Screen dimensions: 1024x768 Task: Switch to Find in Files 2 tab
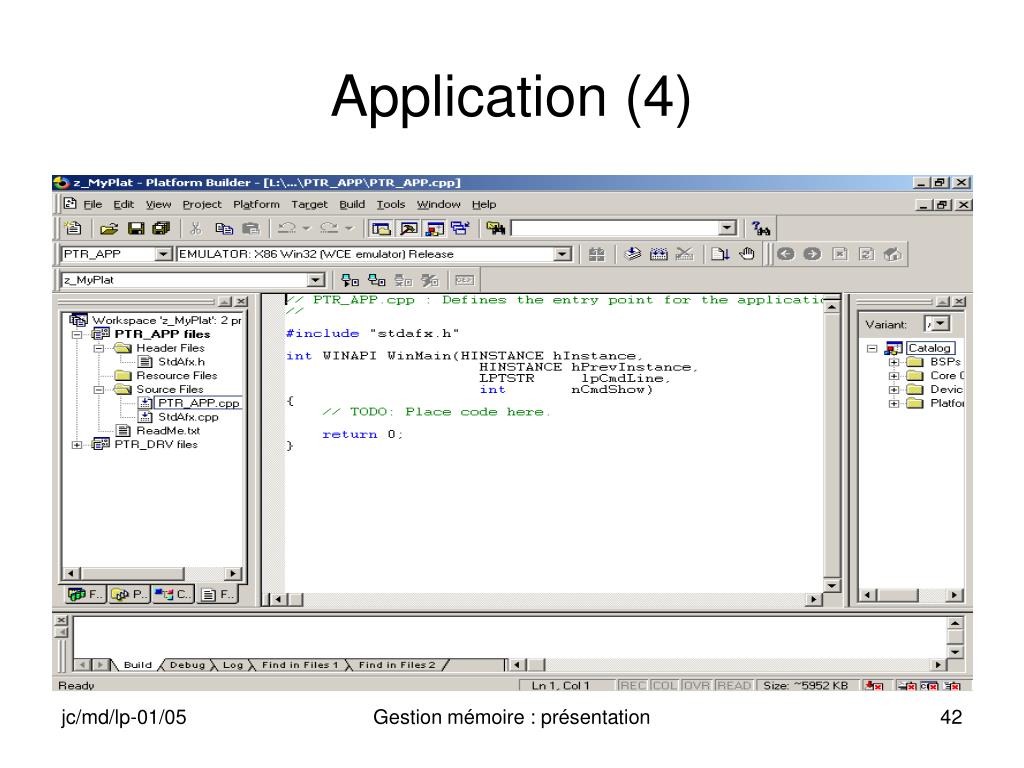pos(396,665)
